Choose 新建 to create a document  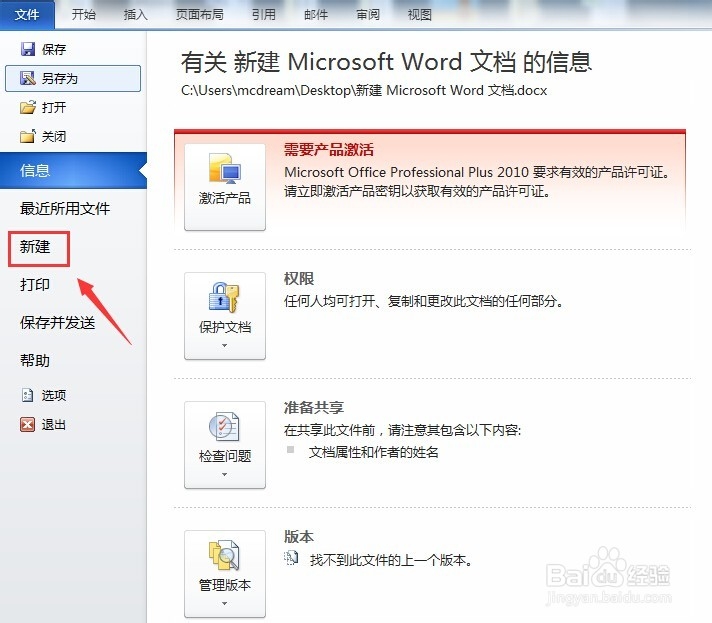click(x=35, y=247)
